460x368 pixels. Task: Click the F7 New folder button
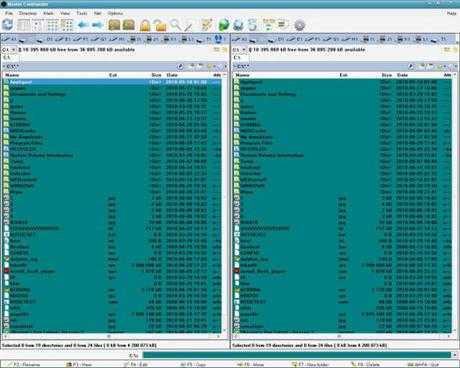pyautogui.click(x=310, y=365)
